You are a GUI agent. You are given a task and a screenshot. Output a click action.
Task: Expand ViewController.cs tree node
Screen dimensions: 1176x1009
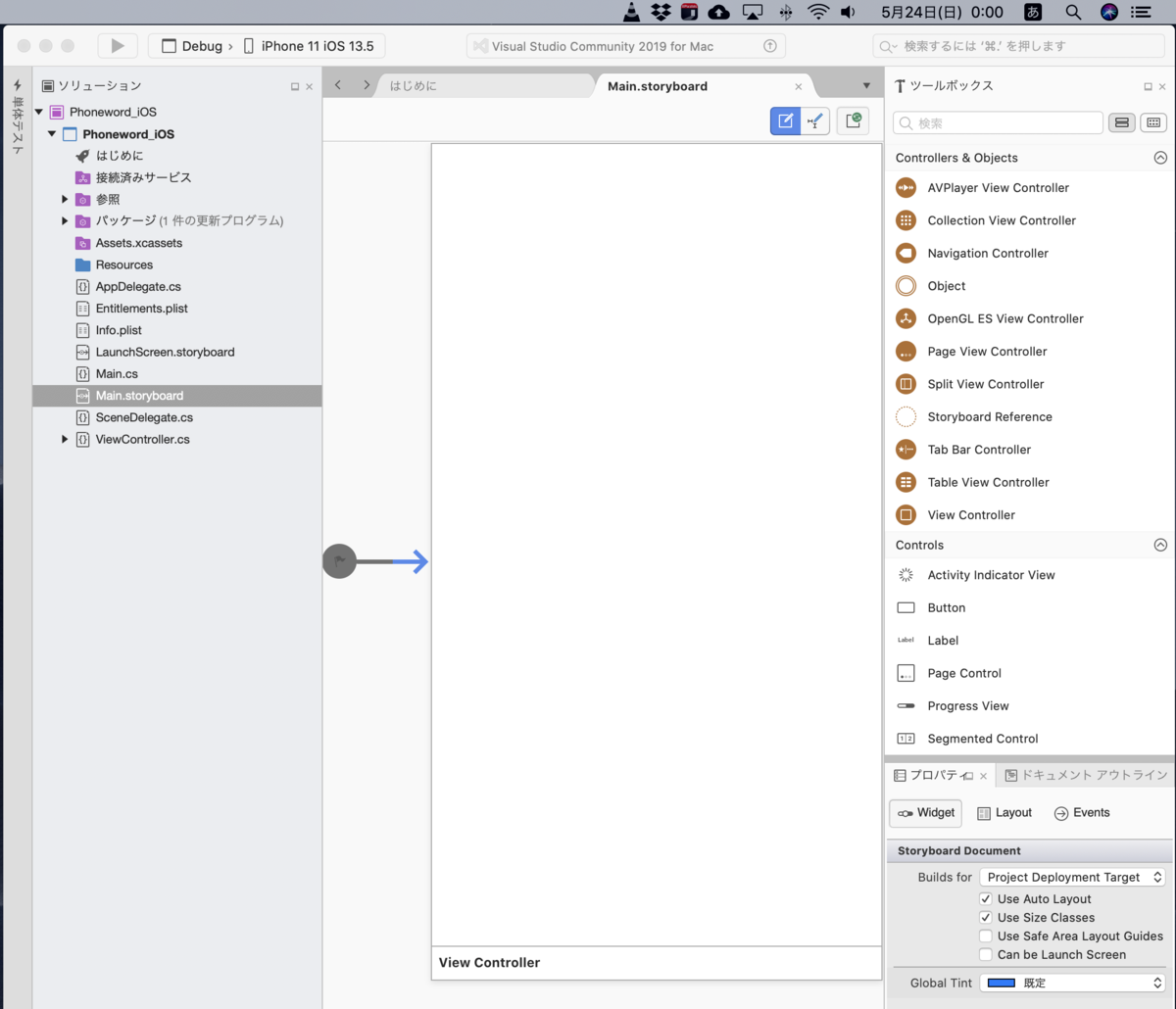(x=65, y=439)
